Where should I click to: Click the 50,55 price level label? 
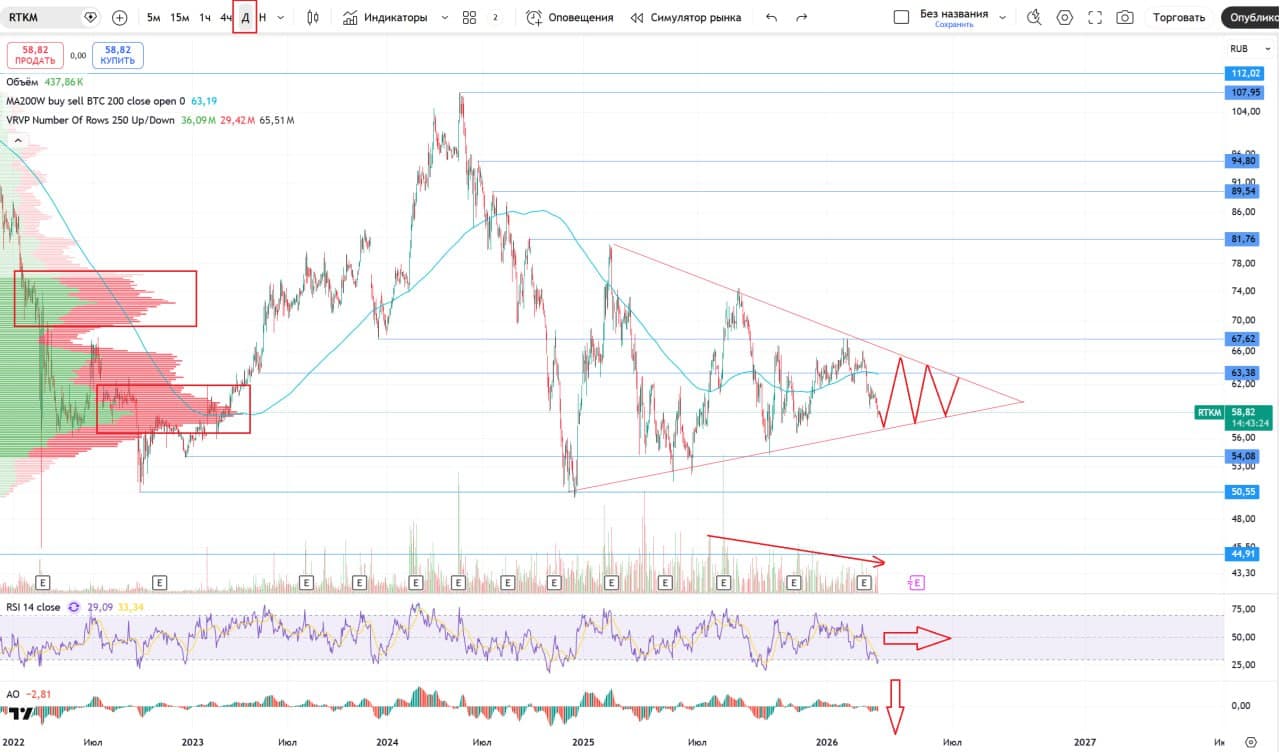[1244, 492]
